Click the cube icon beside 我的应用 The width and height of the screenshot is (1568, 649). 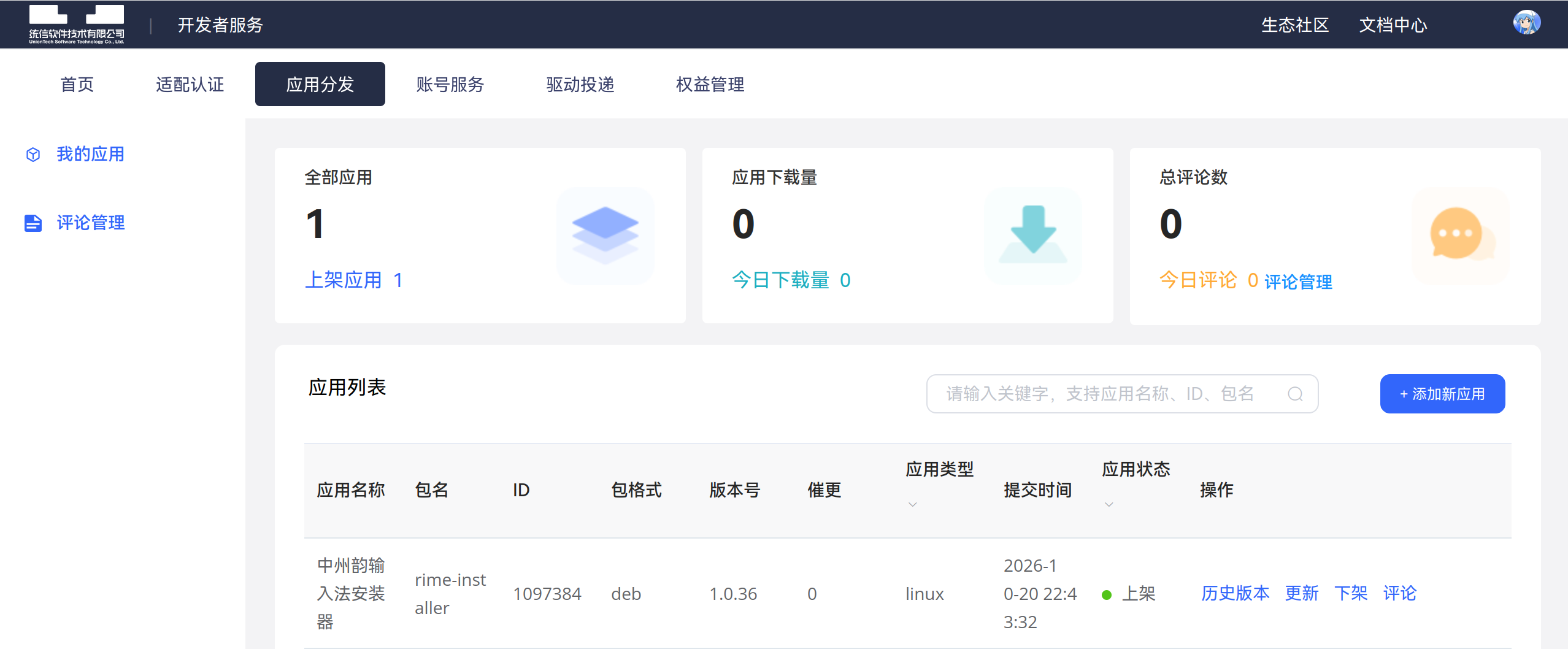[33, 155]
